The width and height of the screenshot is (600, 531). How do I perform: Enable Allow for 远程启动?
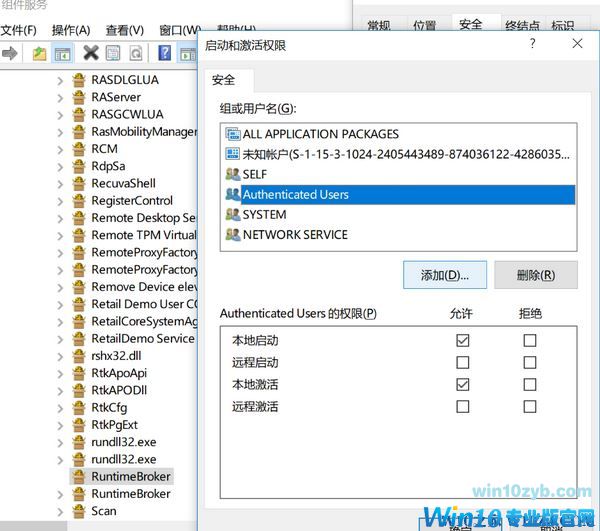(x=463, y=362)
